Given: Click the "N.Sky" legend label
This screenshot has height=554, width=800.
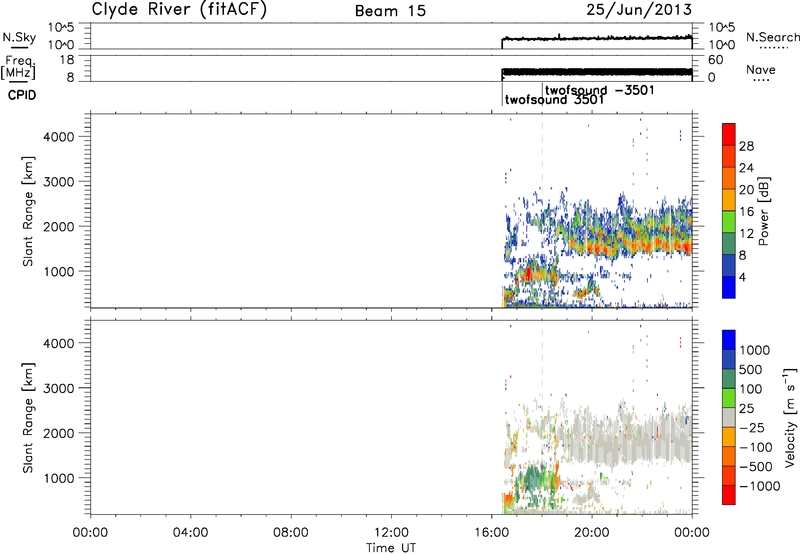Looking at the screenshot, I should click(x=19, y=37).
